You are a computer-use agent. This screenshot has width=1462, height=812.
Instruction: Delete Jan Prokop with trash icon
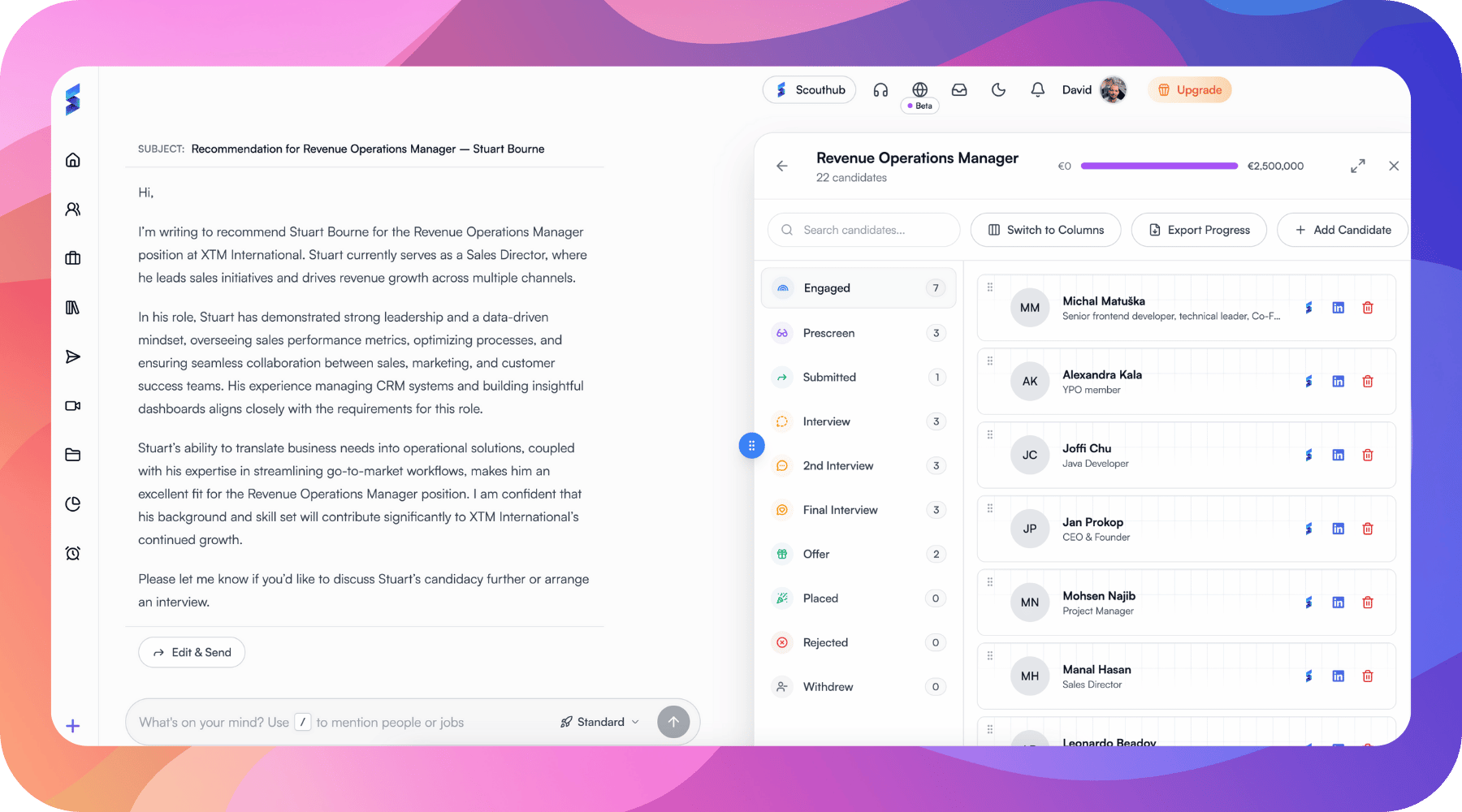1368,529
